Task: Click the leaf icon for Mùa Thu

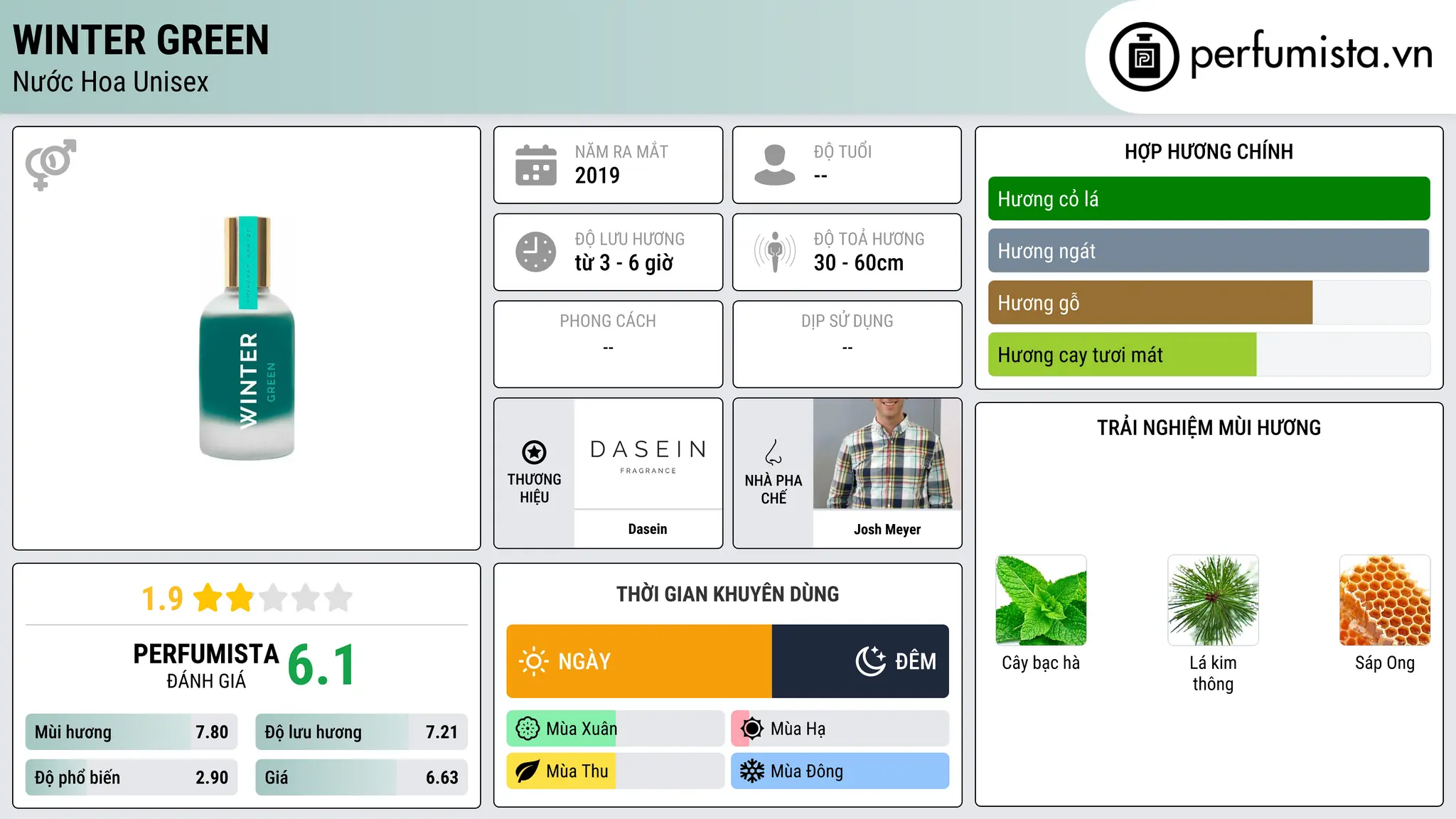Action: [x=528, y=771]
